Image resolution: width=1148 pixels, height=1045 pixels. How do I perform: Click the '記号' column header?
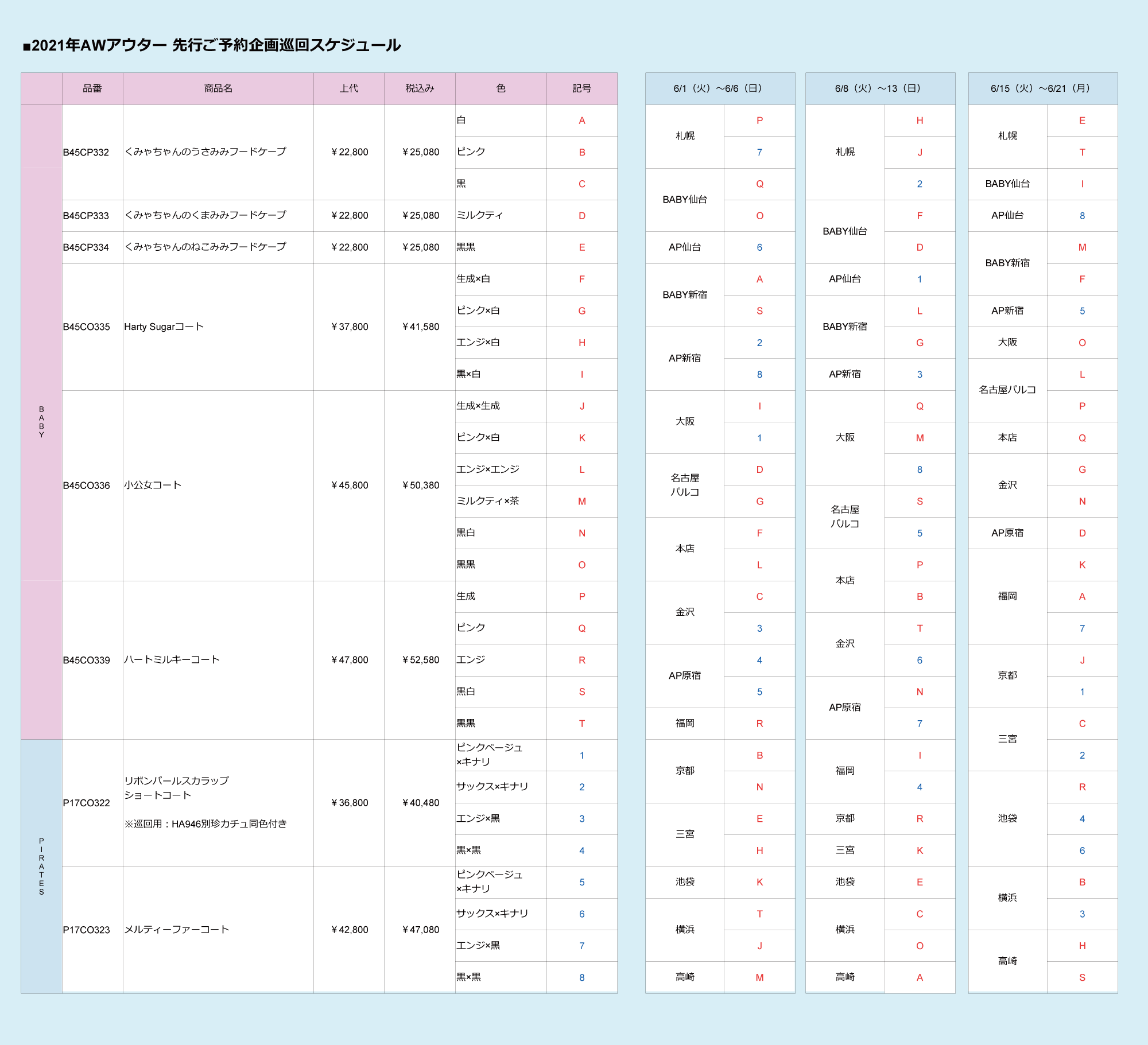click(x=582, y=88)
